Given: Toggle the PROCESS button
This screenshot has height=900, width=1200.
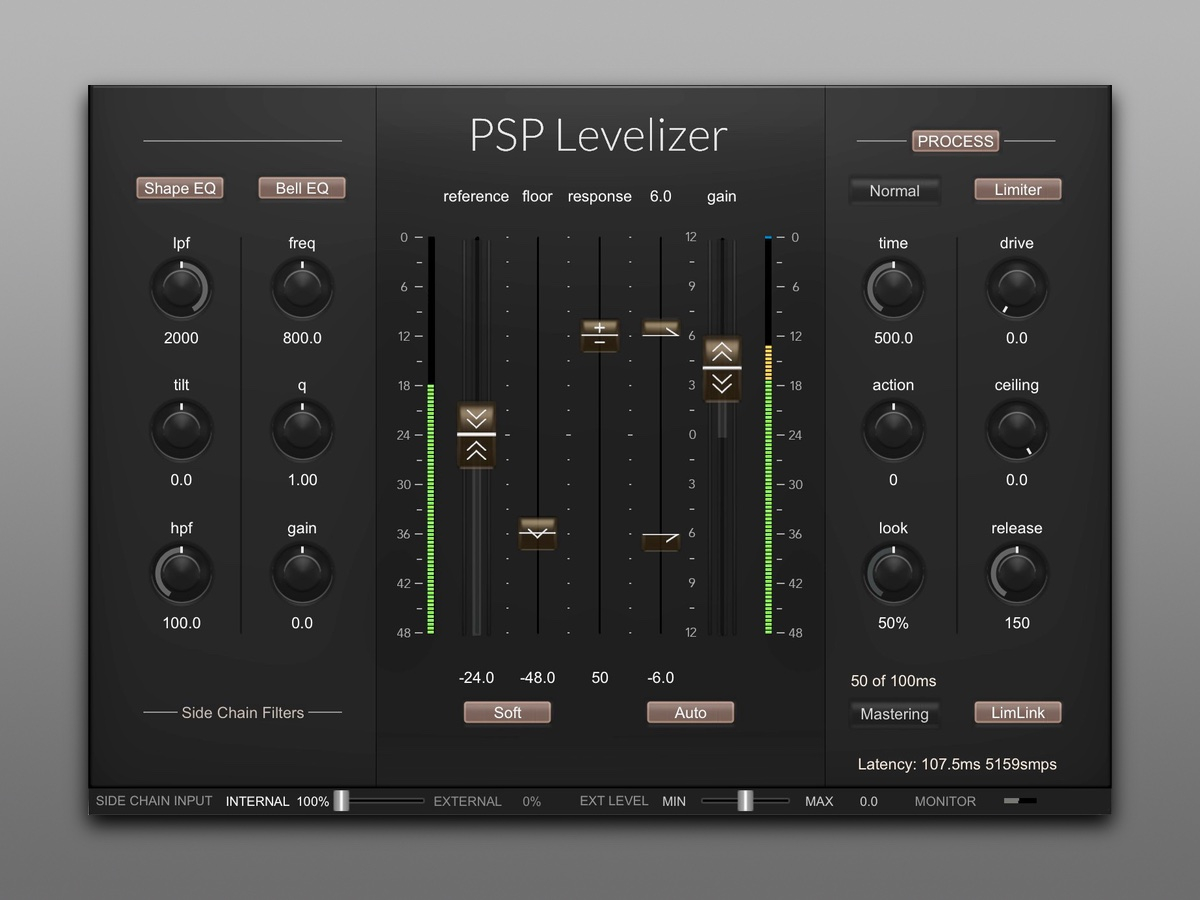Looking at the screenshot, I should [956, 141].
